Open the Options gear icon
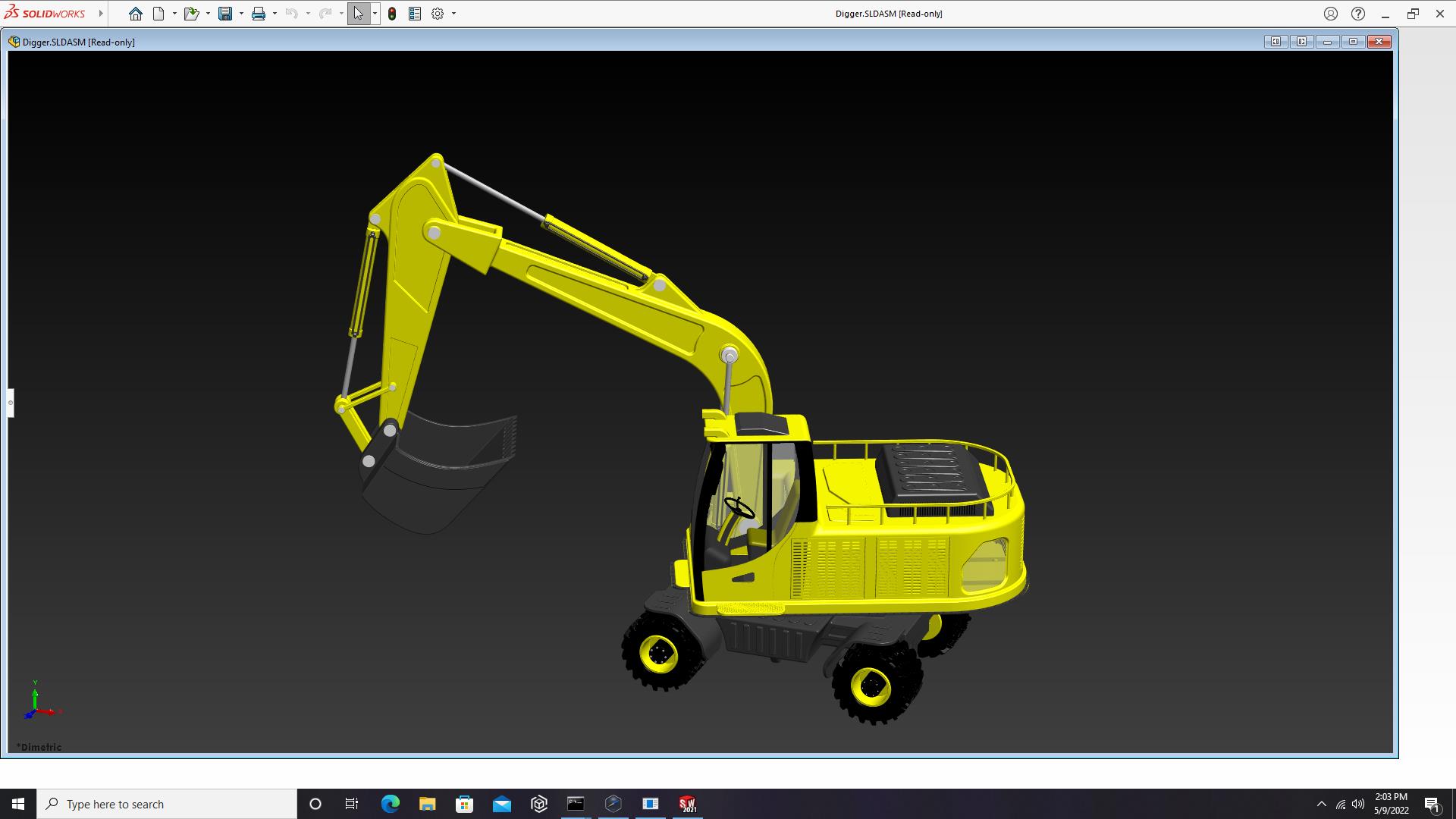Viewport: 1456px width, 819px height. 438,14
